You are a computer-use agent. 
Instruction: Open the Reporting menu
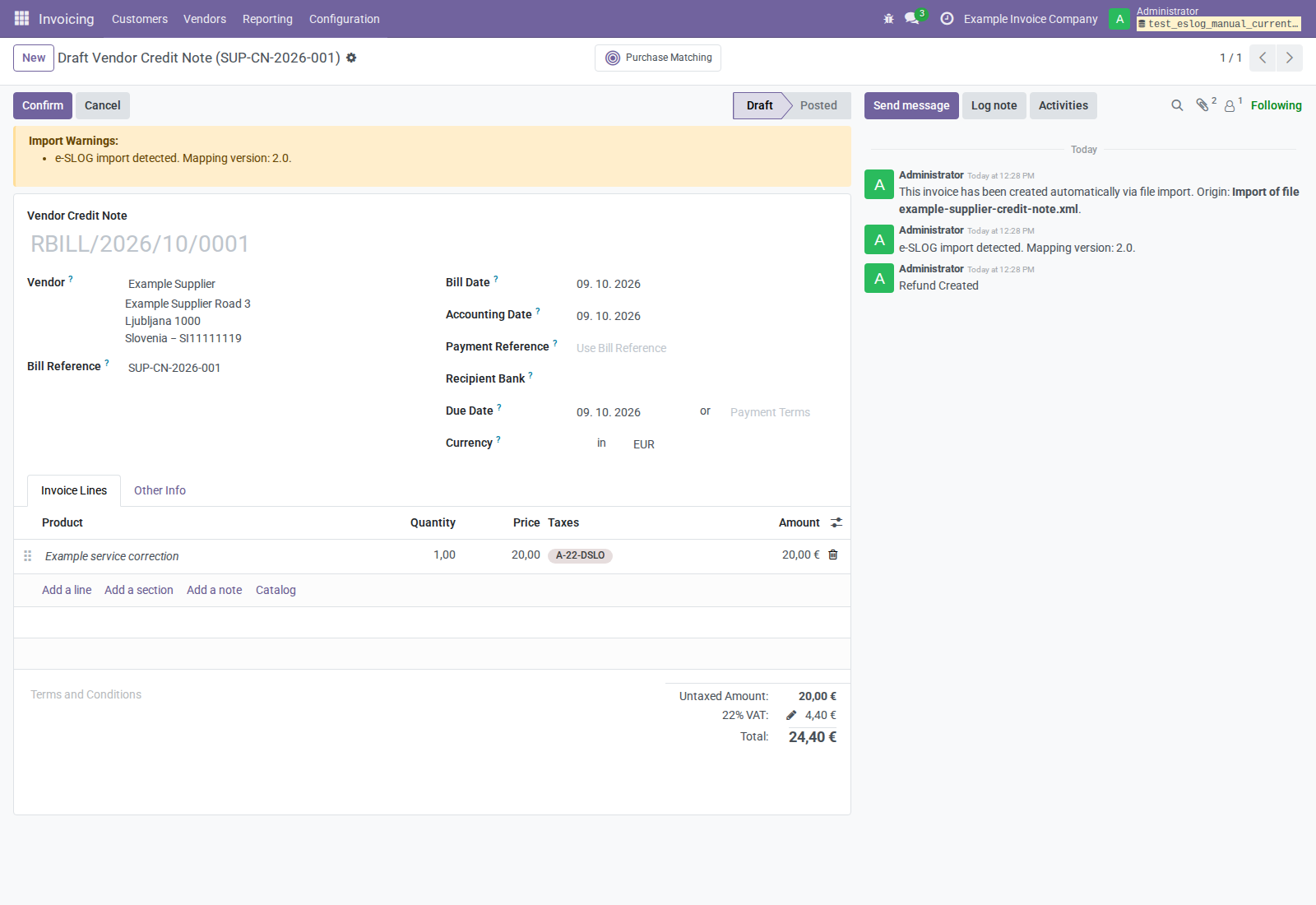point(267,18)
